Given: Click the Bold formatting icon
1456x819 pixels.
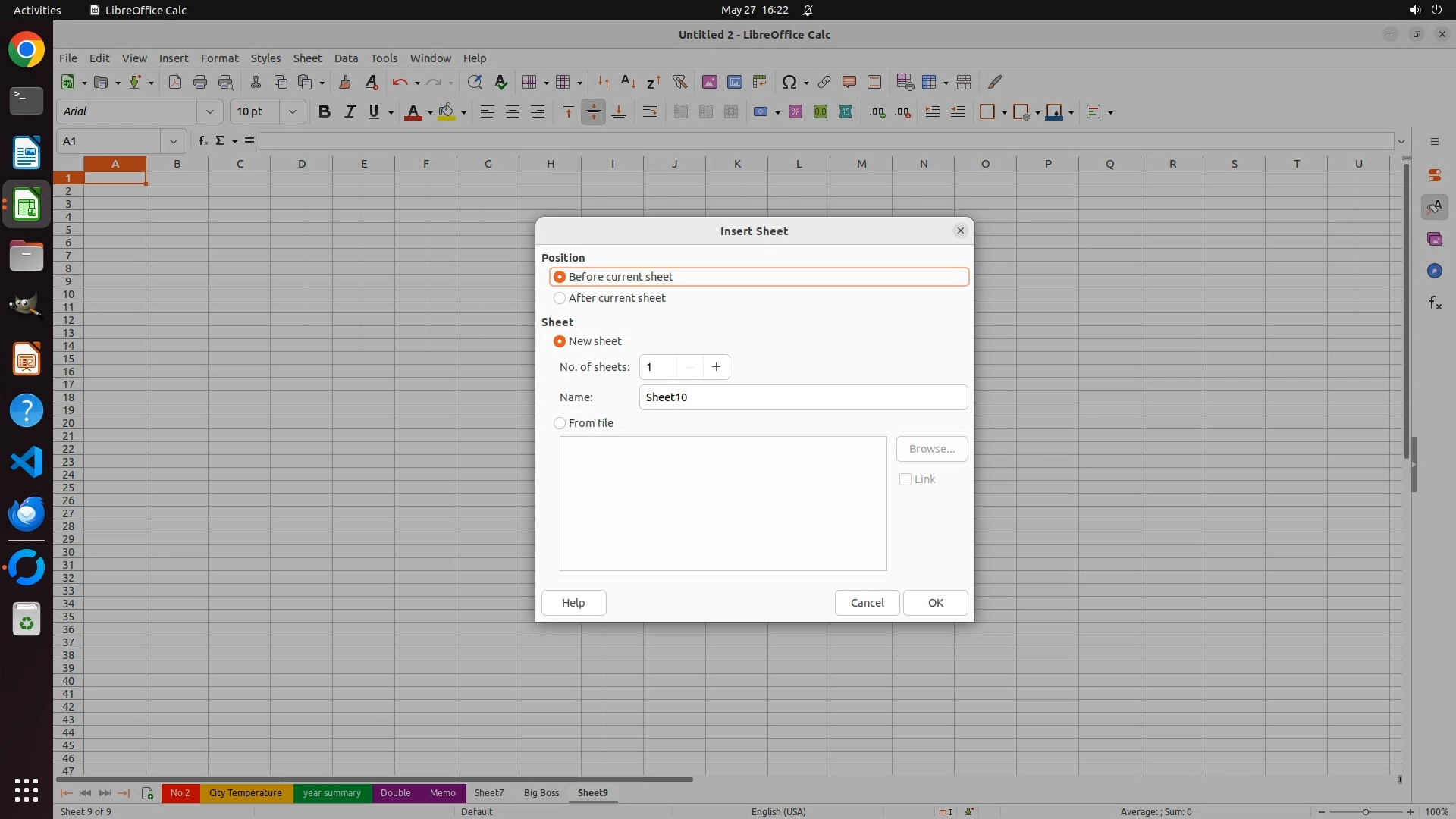Looking at the screenshot, I should 325,112.
